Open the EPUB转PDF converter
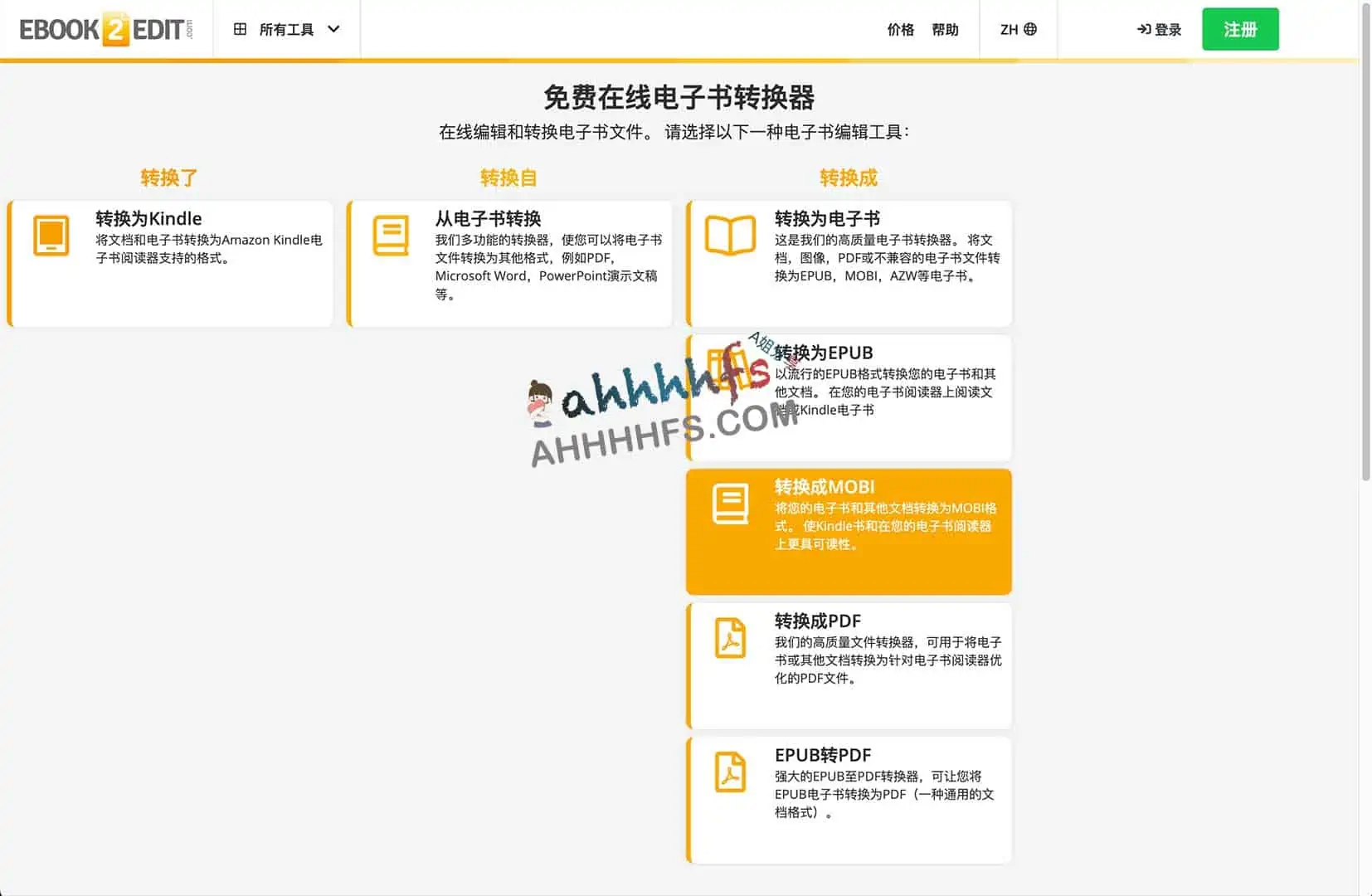 pos(849,799)
